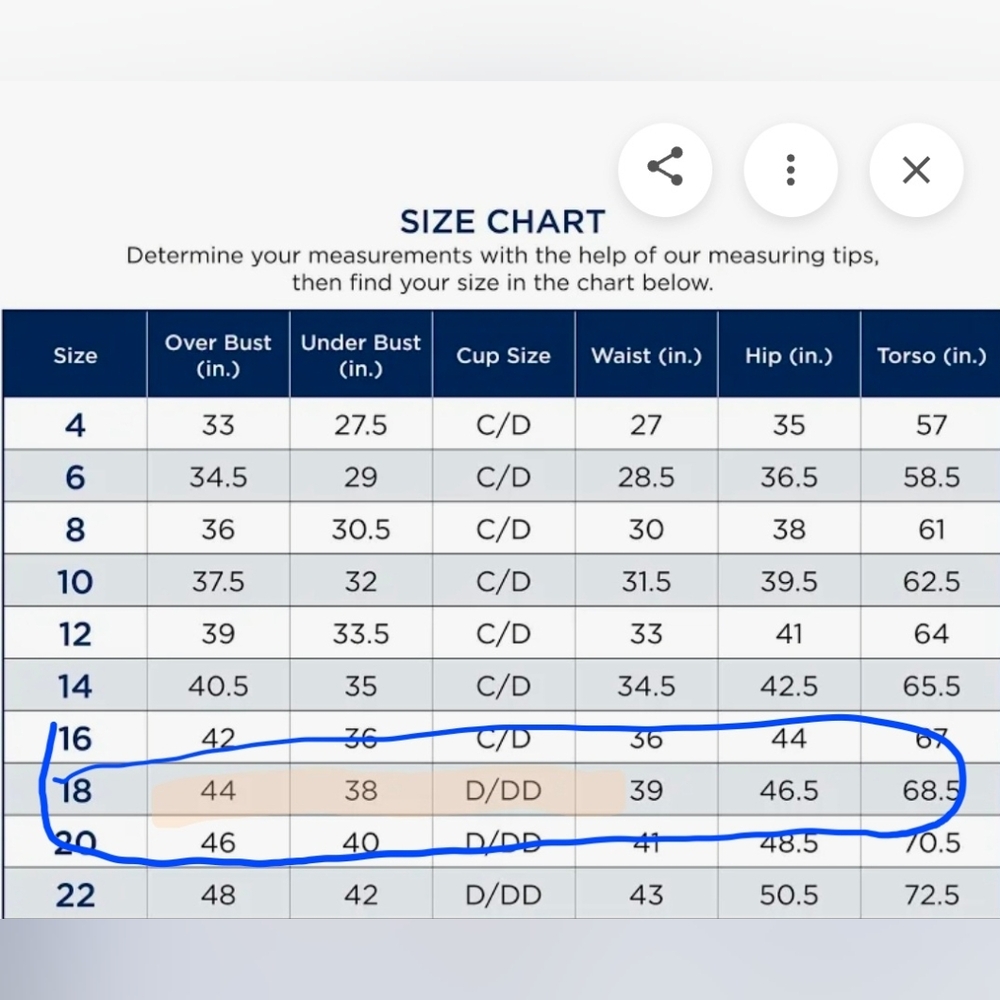Click the 28.5 waist measurement cell
Screen dimensions: 1000x1000
[x=646, y=477]
